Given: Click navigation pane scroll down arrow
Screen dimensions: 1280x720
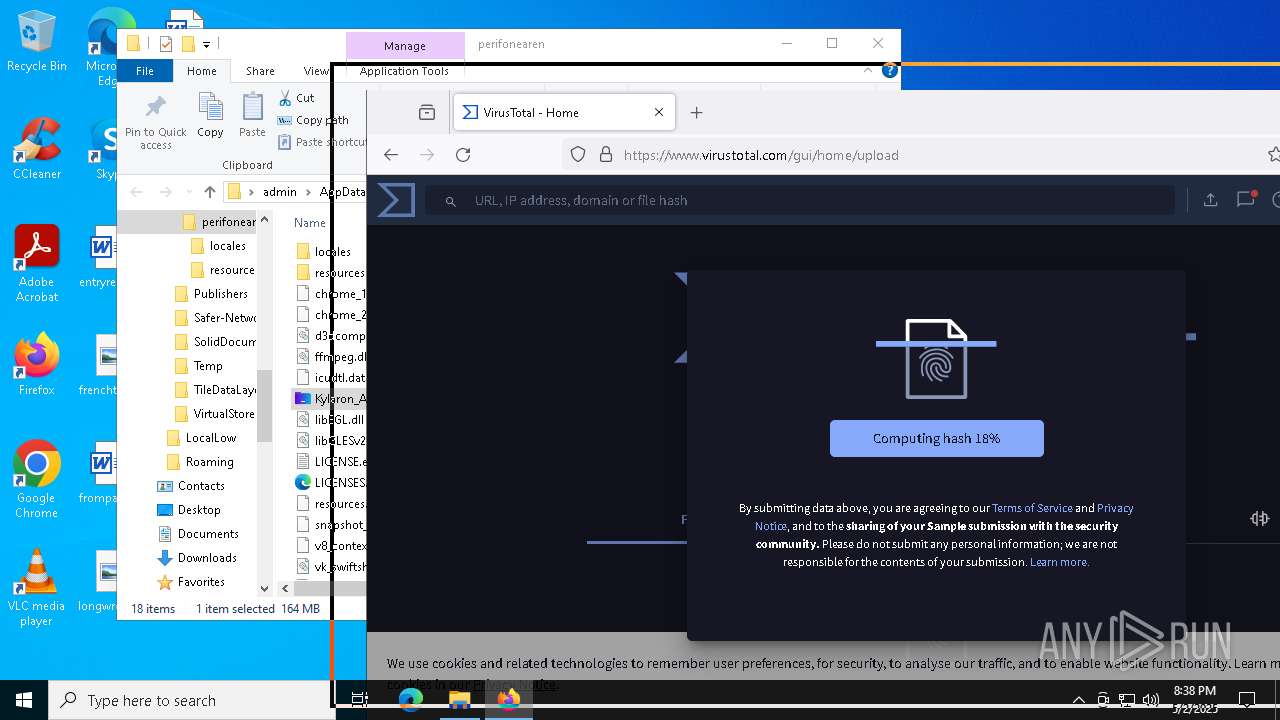Looking at the screenshot, I should [x=265, y=589].
